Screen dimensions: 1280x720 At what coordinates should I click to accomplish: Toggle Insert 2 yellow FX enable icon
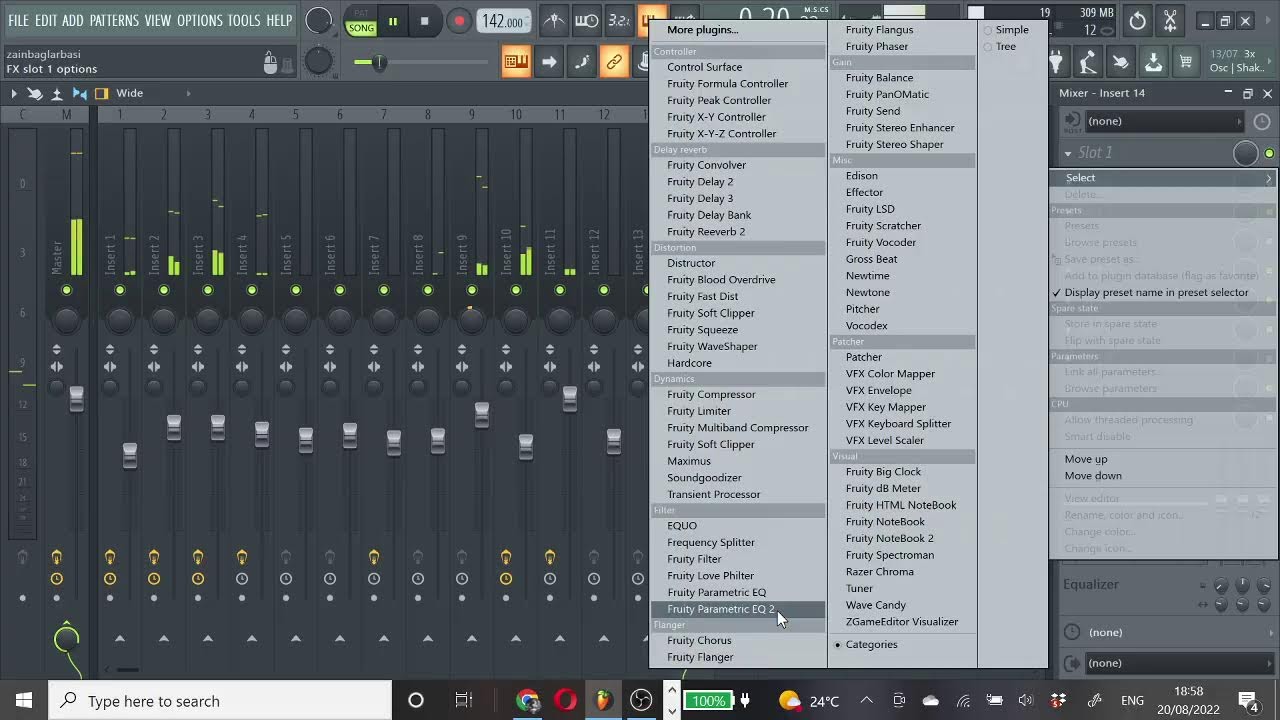pyautogui.click(x=154, y=557)
